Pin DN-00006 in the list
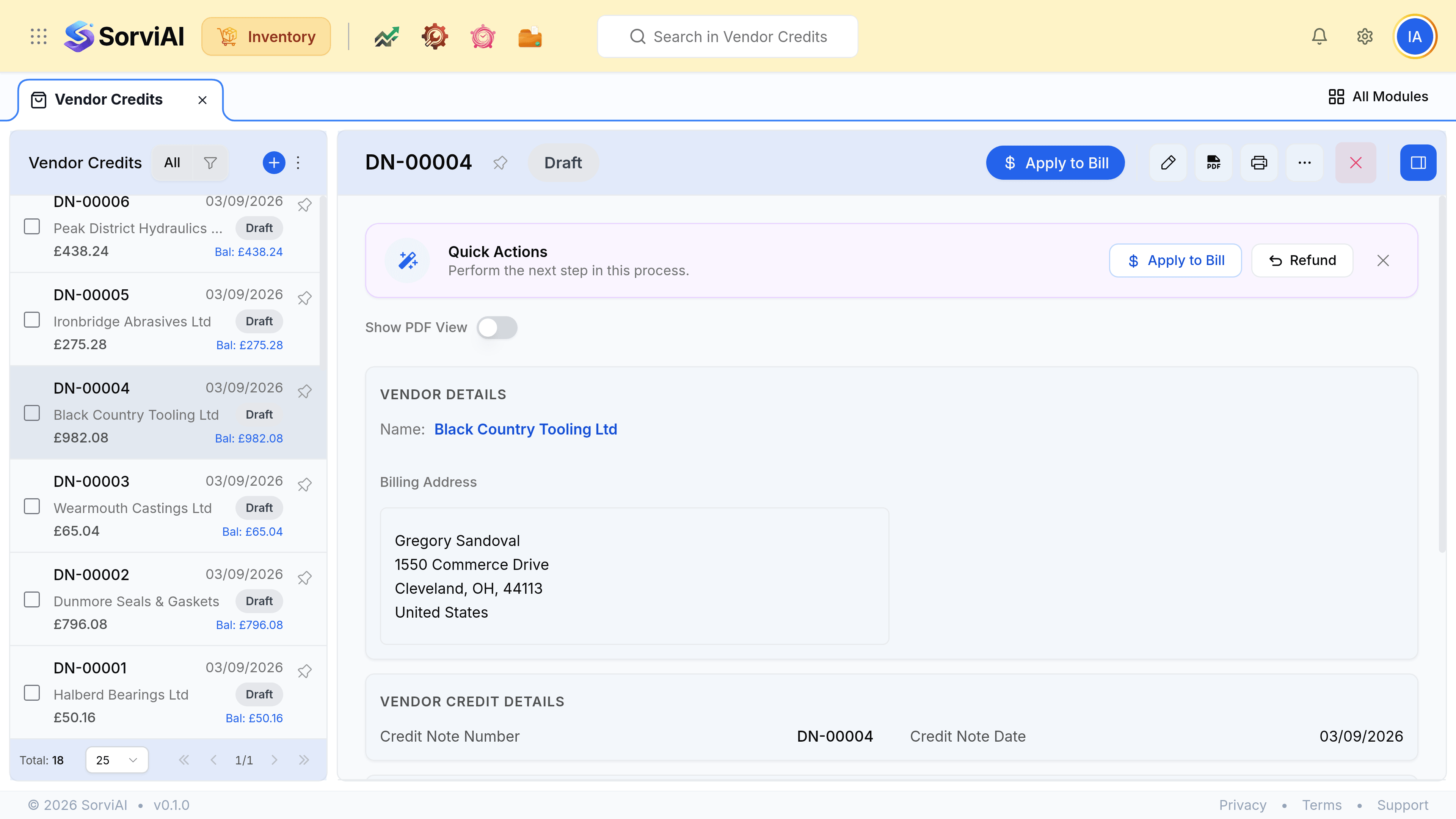The width and height of the screenshot is (1456, 819). 304,204
